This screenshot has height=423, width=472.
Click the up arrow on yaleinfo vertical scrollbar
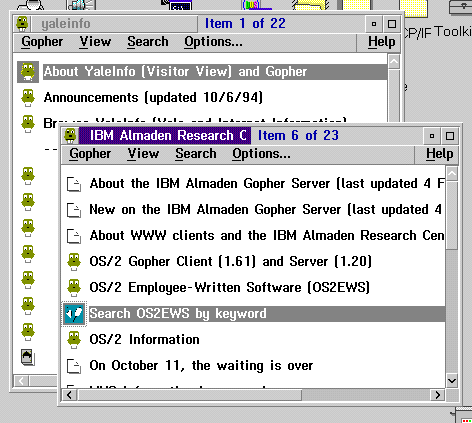(x=394, y=62)
